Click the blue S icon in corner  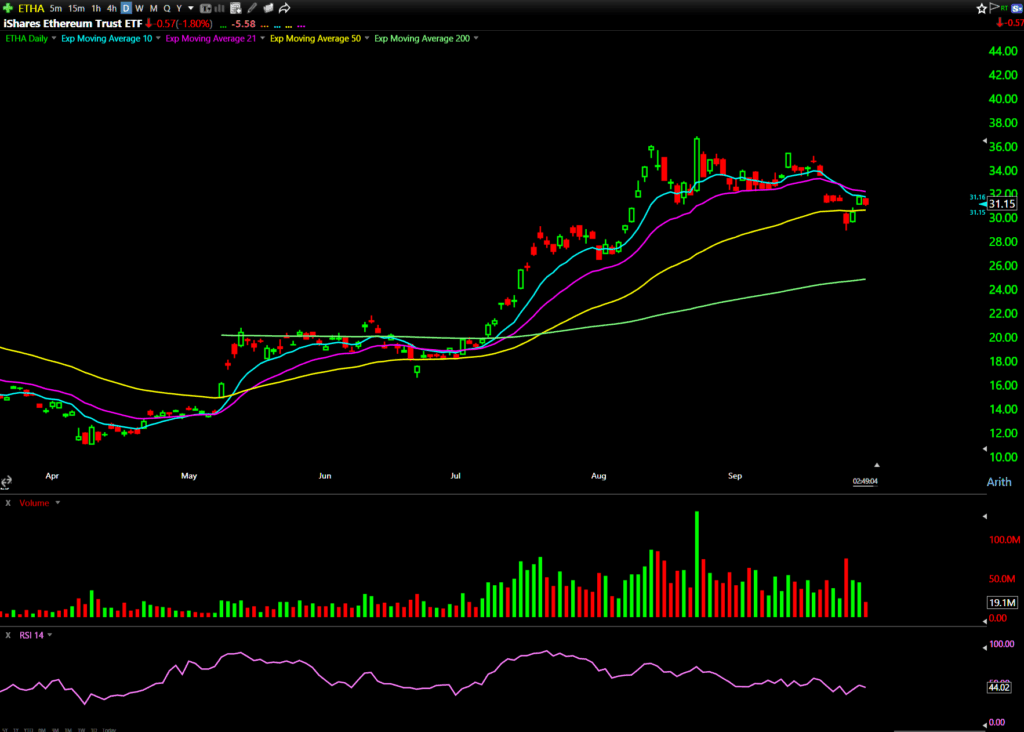tap(1016, 8)
